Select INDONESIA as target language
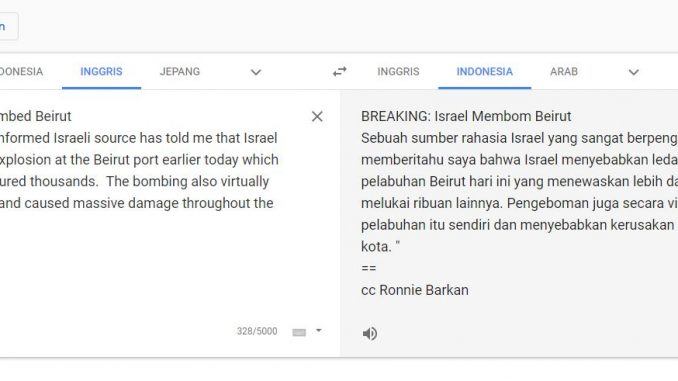 pos(485,72)
